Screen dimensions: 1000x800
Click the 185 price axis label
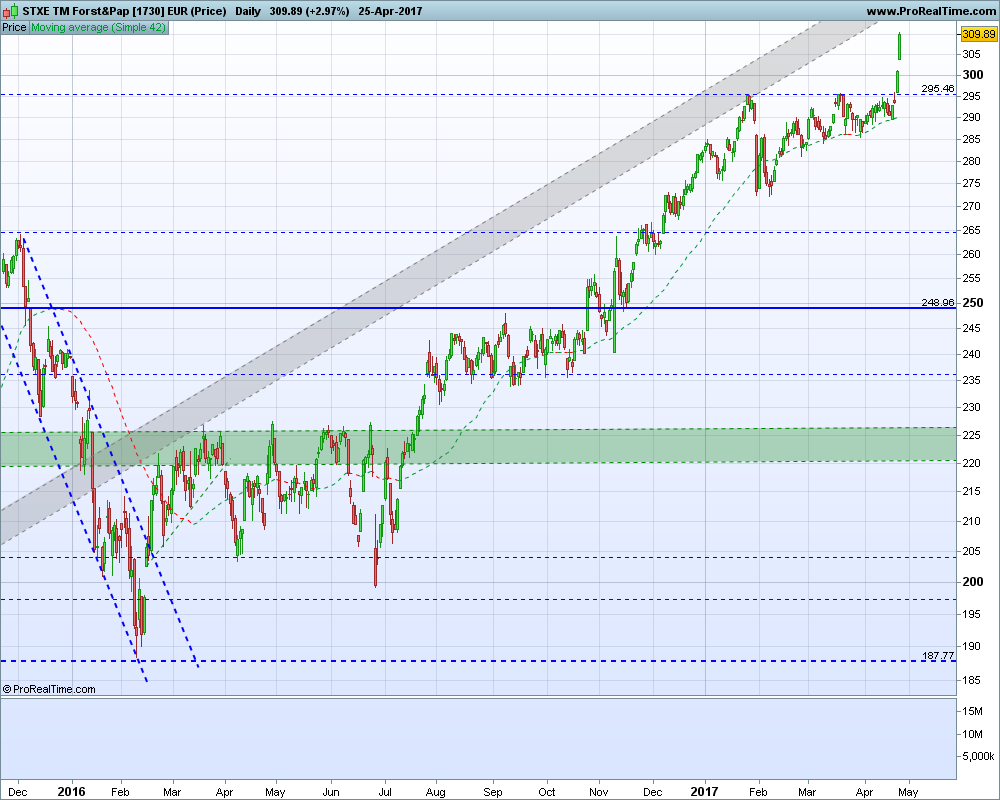pos(971,680)
